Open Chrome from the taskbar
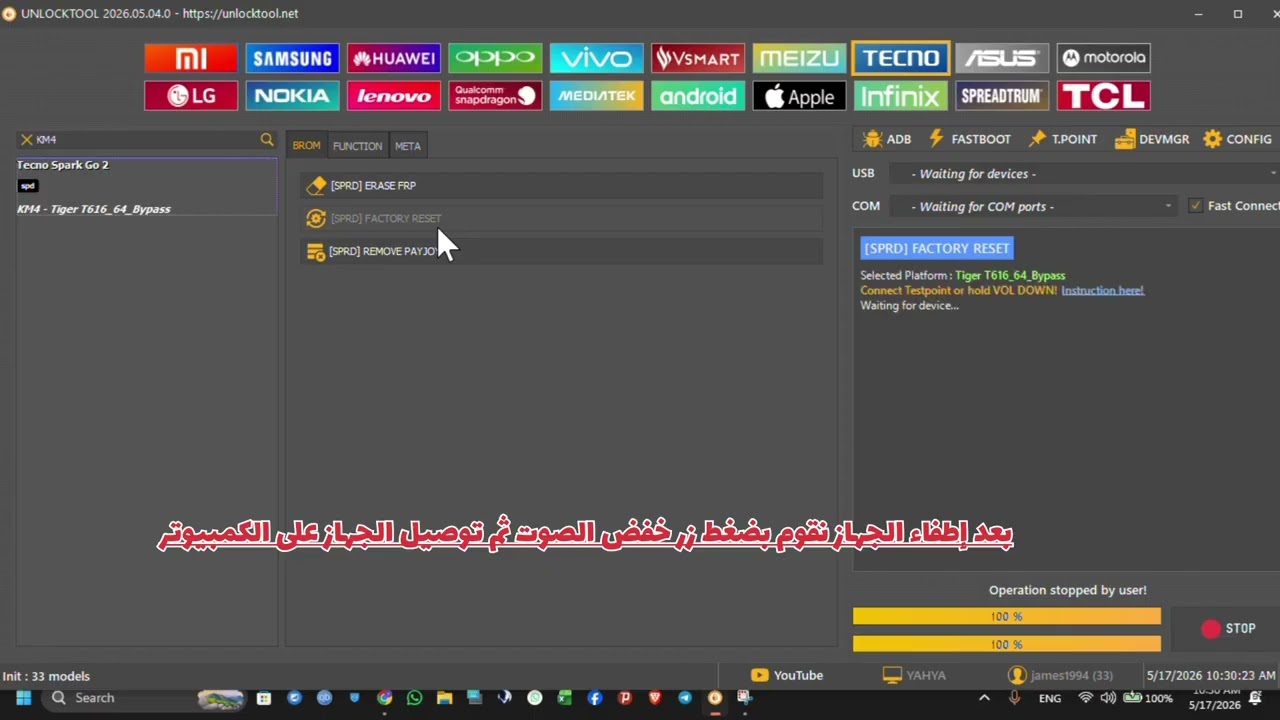Viewport: 1280px width, 720px height. [385, 698]
